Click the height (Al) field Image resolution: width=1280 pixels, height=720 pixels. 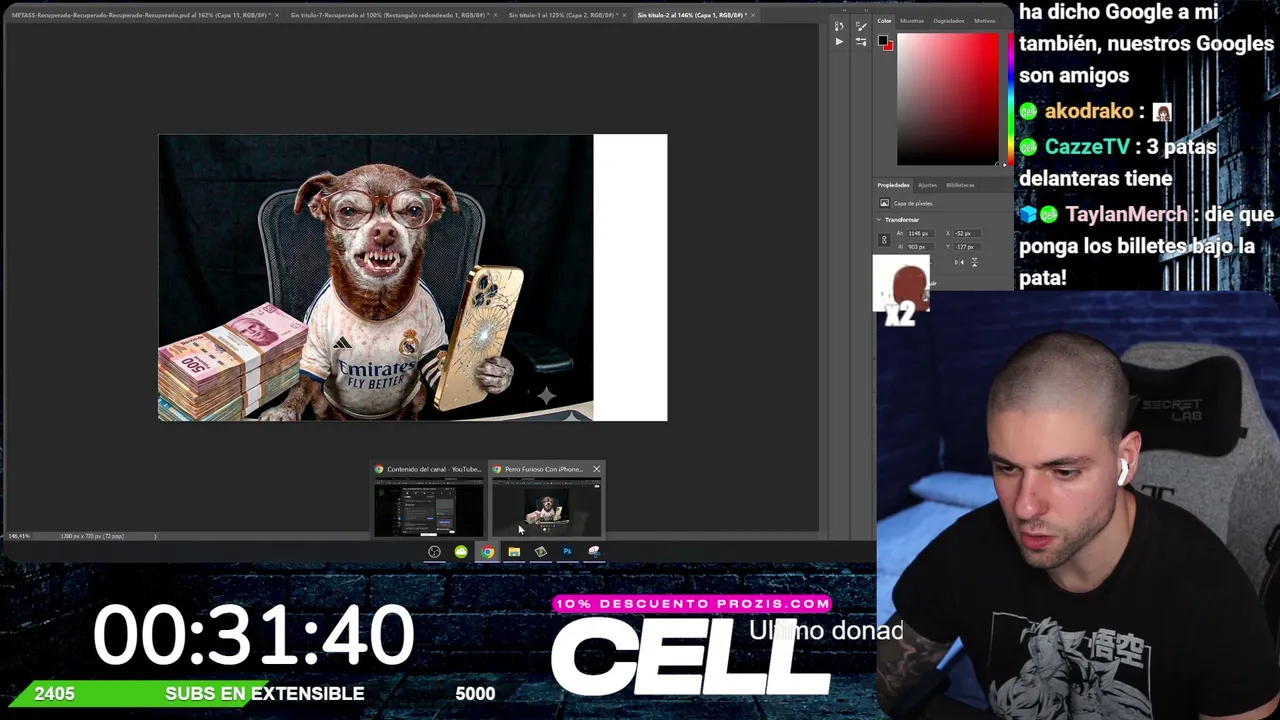[921, 246]
